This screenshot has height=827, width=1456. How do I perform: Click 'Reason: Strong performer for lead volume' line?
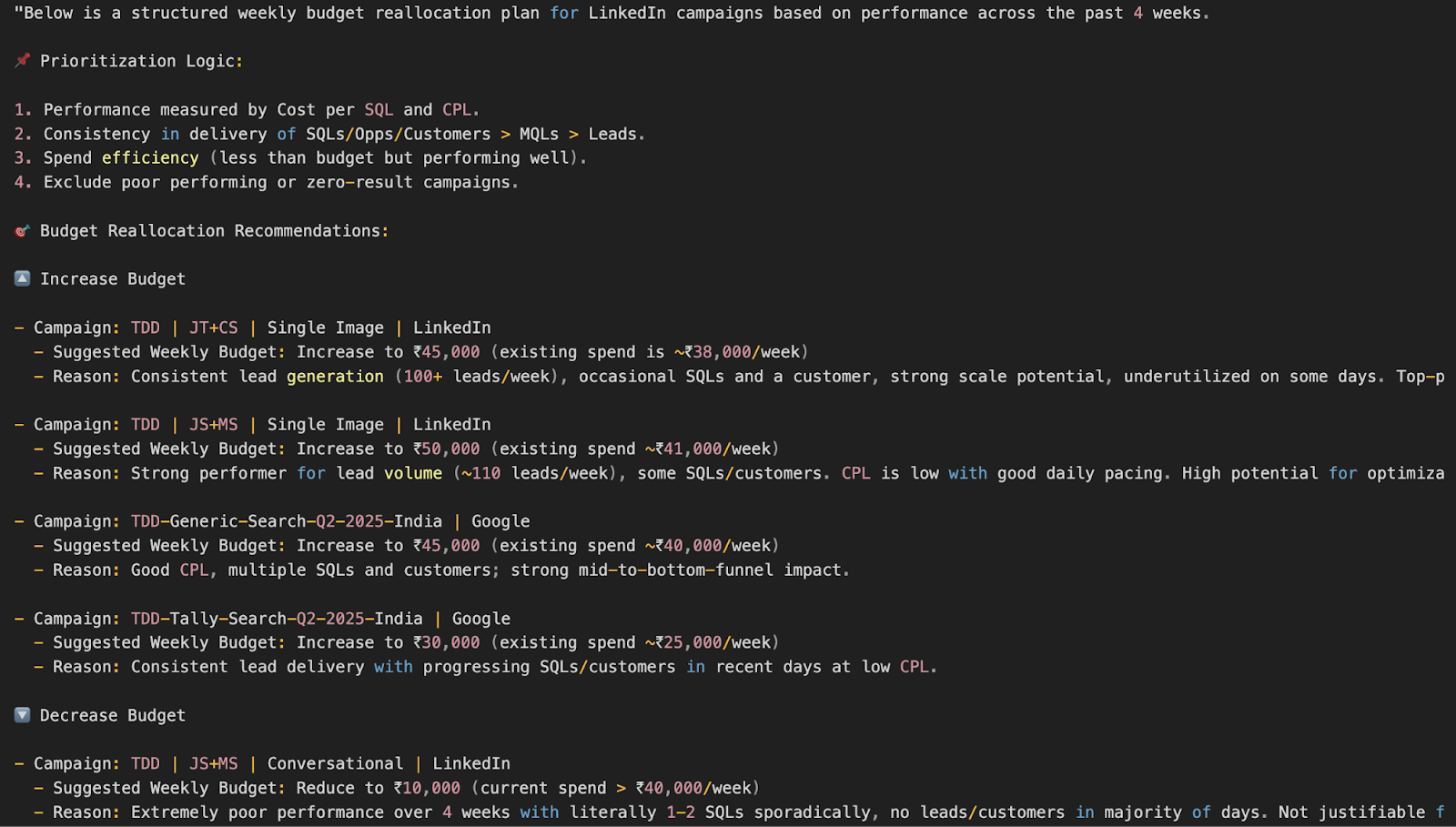click(739, 473)
